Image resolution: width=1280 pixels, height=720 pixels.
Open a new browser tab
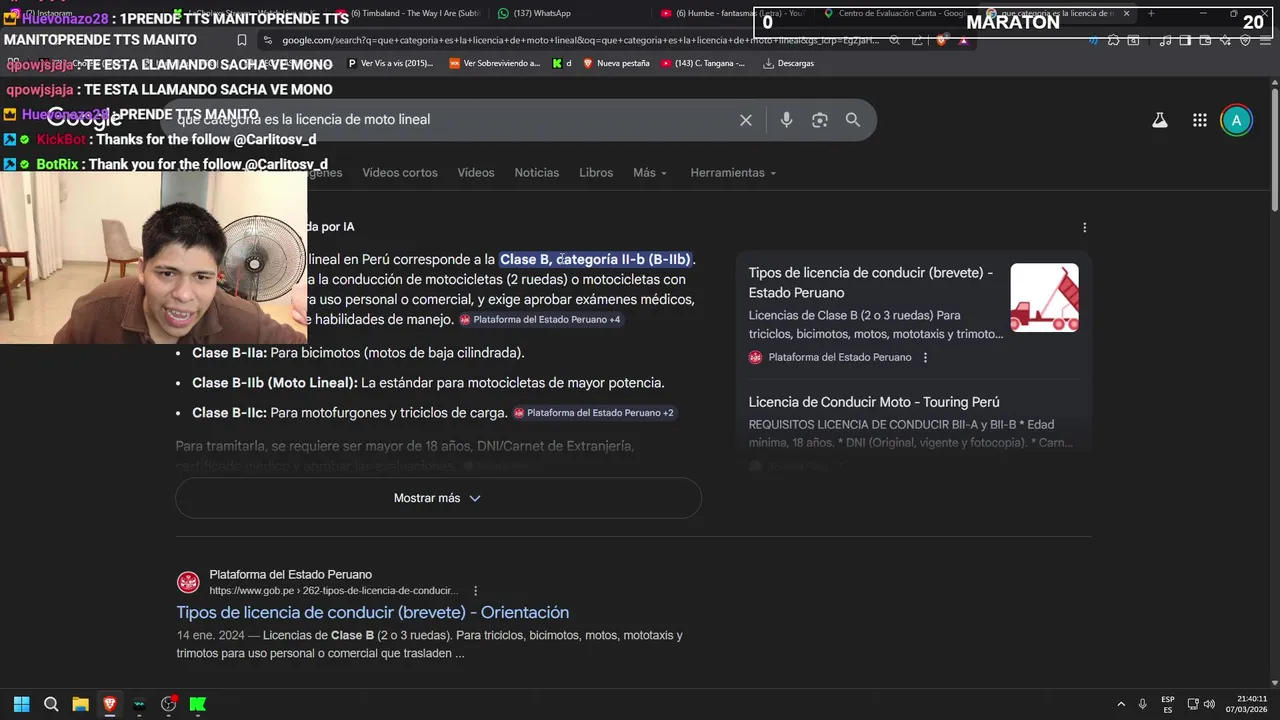(x=1151, y=13)
